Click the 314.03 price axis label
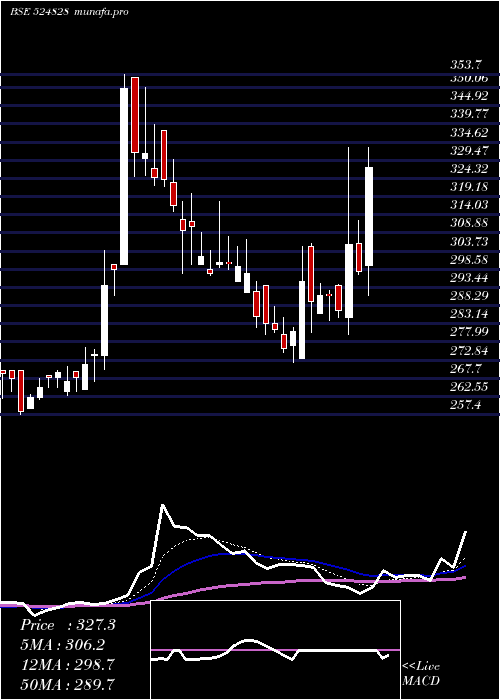Screen dimensions: 500x700 point(469,205)
